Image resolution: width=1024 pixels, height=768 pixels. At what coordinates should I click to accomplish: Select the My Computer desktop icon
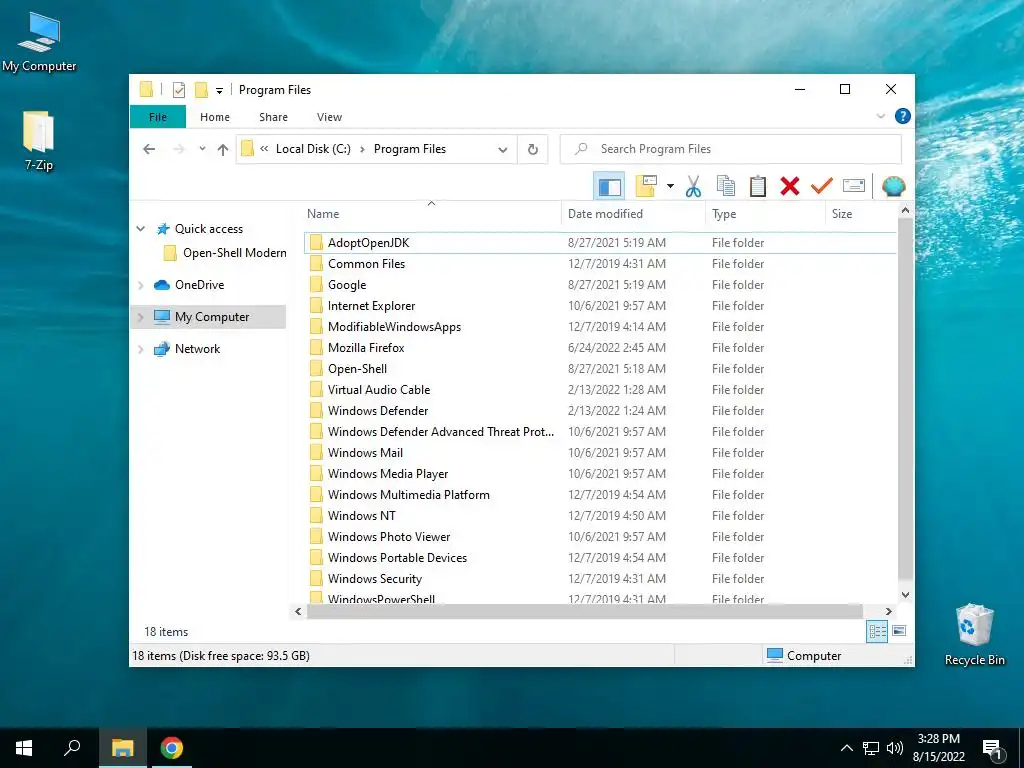(x=39, y=41)
